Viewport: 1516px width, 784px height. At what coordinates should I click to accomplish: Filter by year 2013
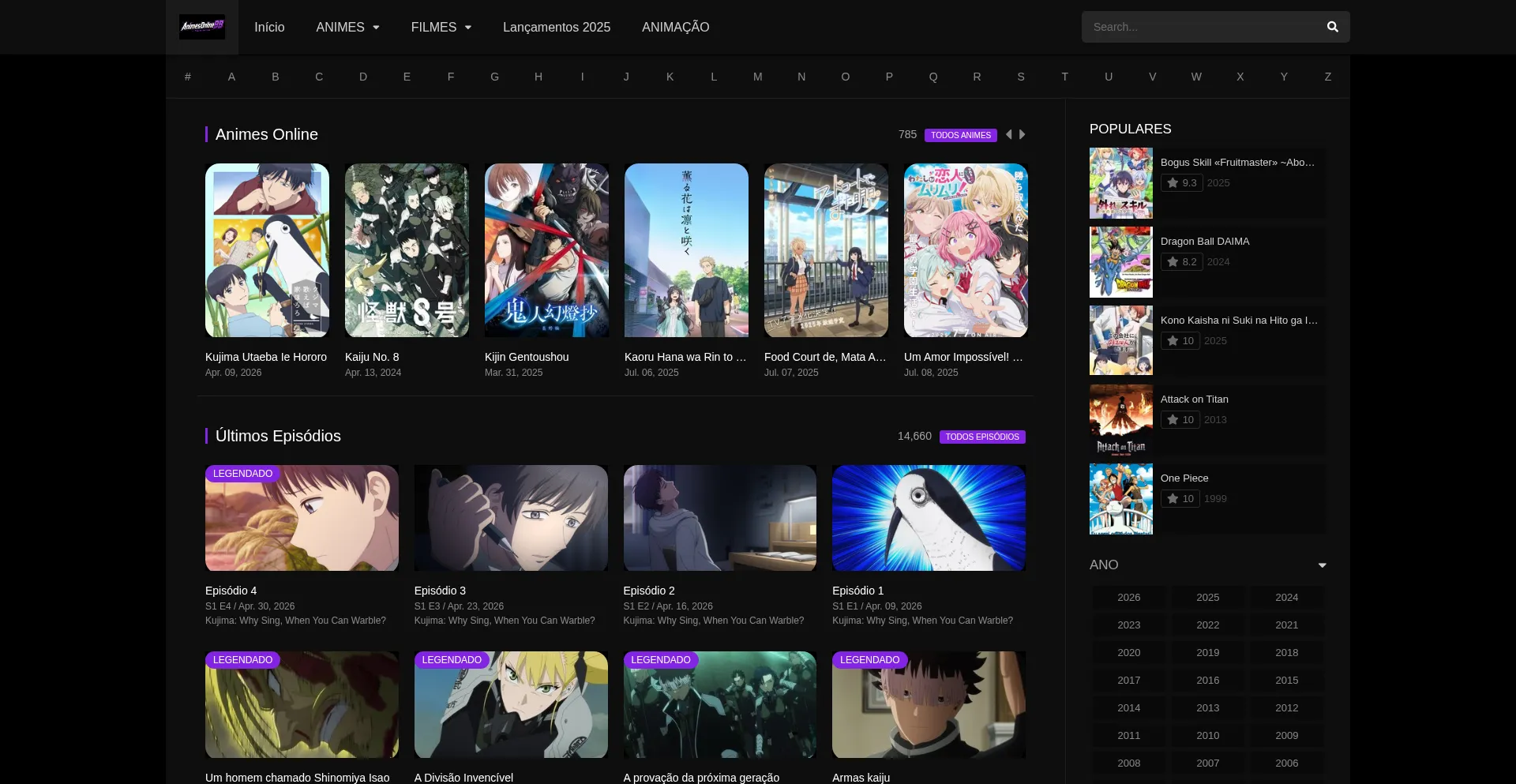coord(1208,708)
